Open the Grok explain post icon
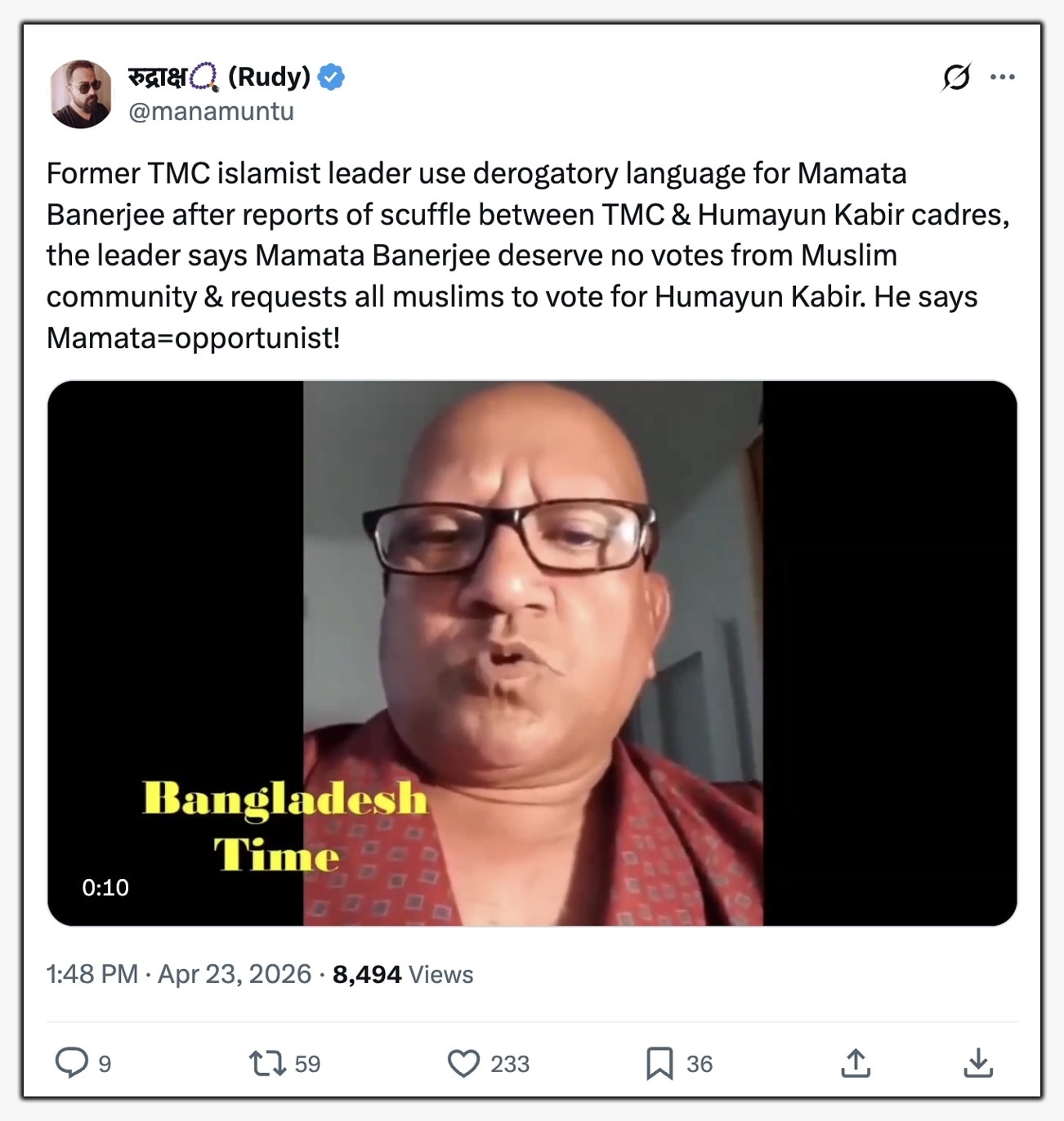The width and height of the screenshot is (1064, 1121). 956,77
